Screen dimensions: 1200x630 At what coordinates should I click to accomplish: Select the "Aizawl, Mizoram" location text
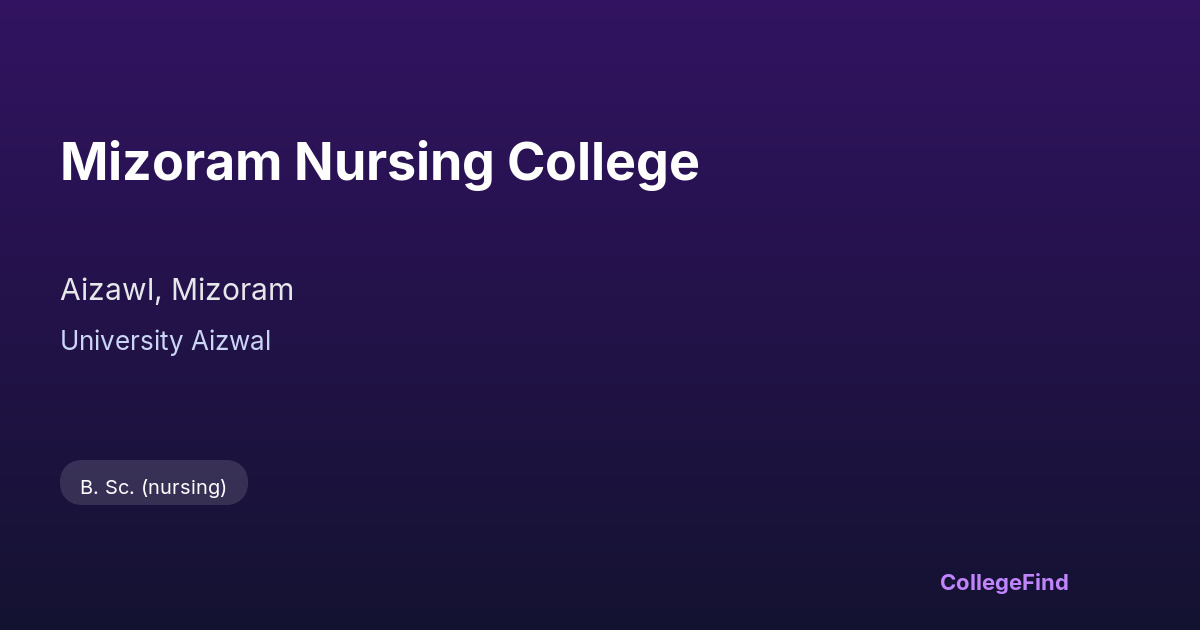(177, 290)
